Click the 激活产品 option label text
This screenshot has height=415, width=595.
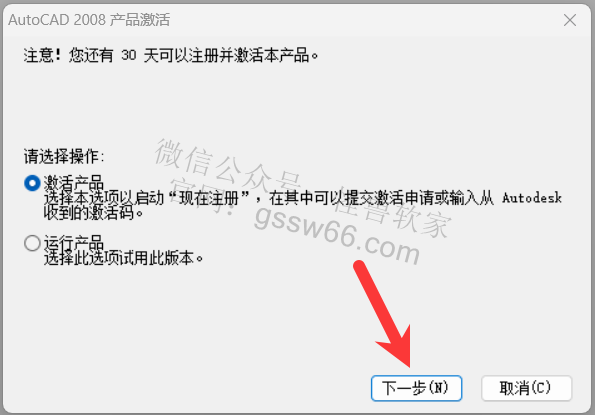coord(74,183)
